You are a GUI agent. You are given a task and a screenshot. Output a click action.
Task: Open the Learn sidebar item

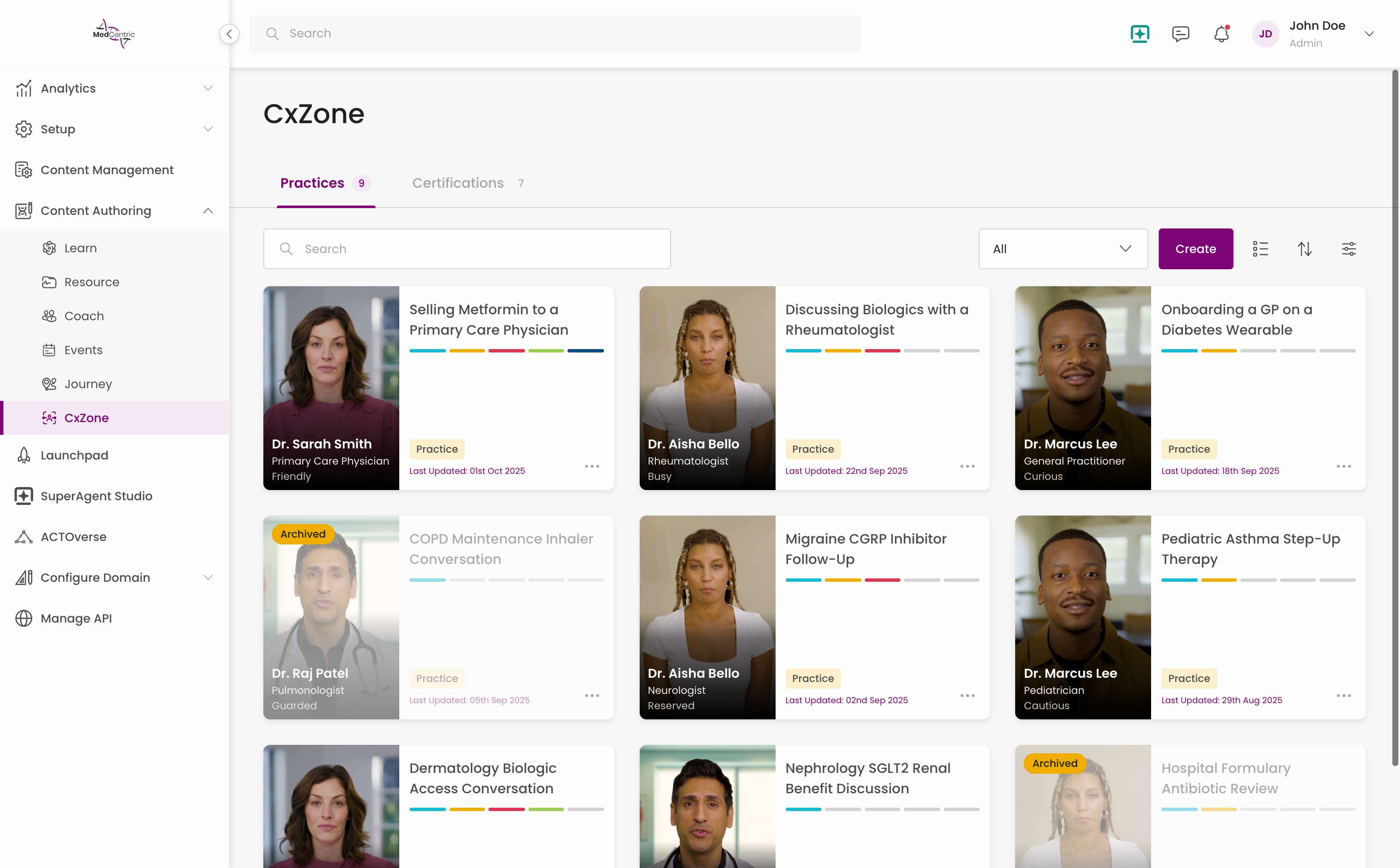click(115, 248)
